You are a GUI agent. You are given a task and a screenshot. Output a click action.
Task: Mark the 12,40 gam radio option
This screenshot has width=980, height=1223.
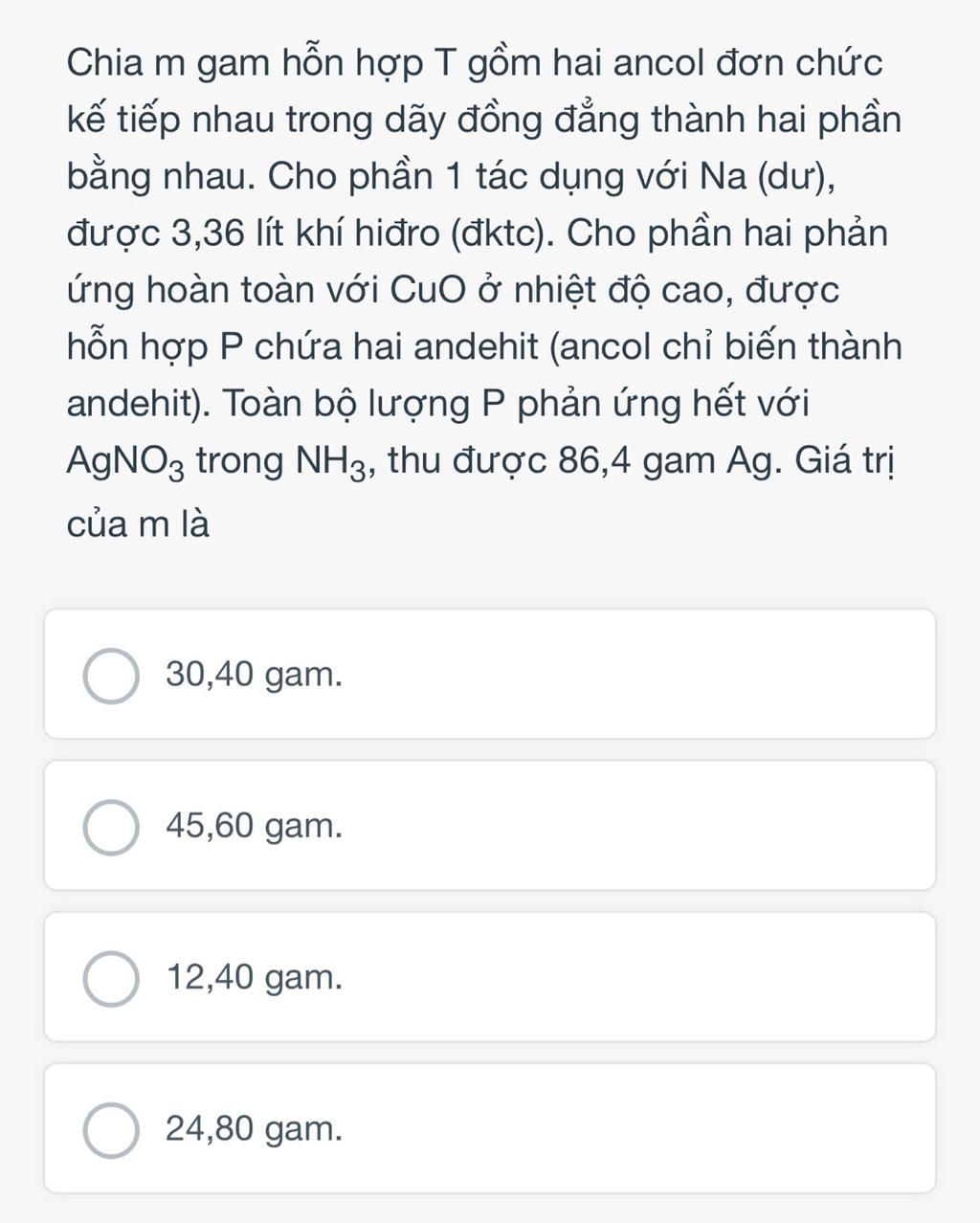click(x=111, y=979)
